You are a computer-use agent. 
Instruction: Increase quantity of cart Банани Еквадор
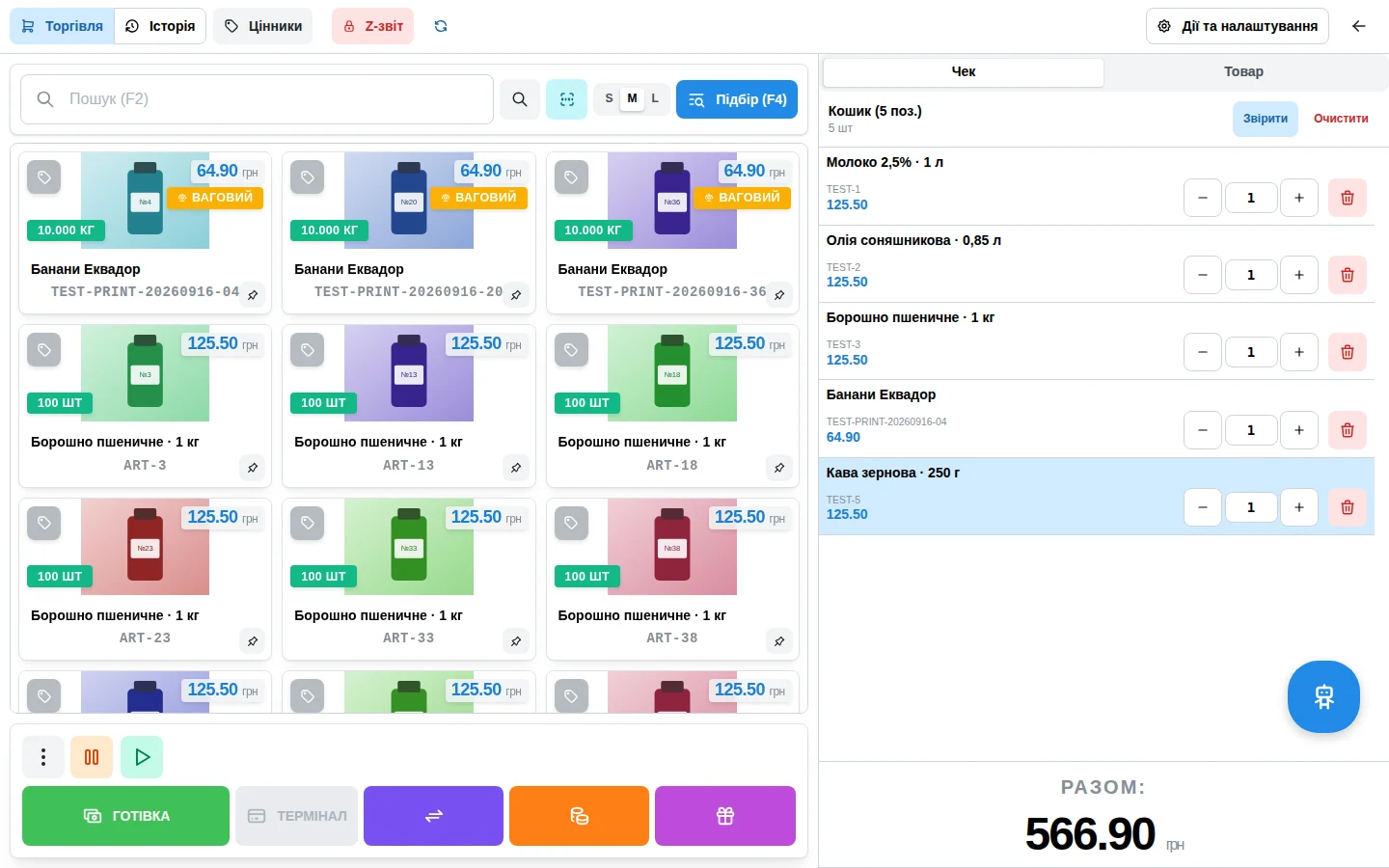coord(1299,430)
